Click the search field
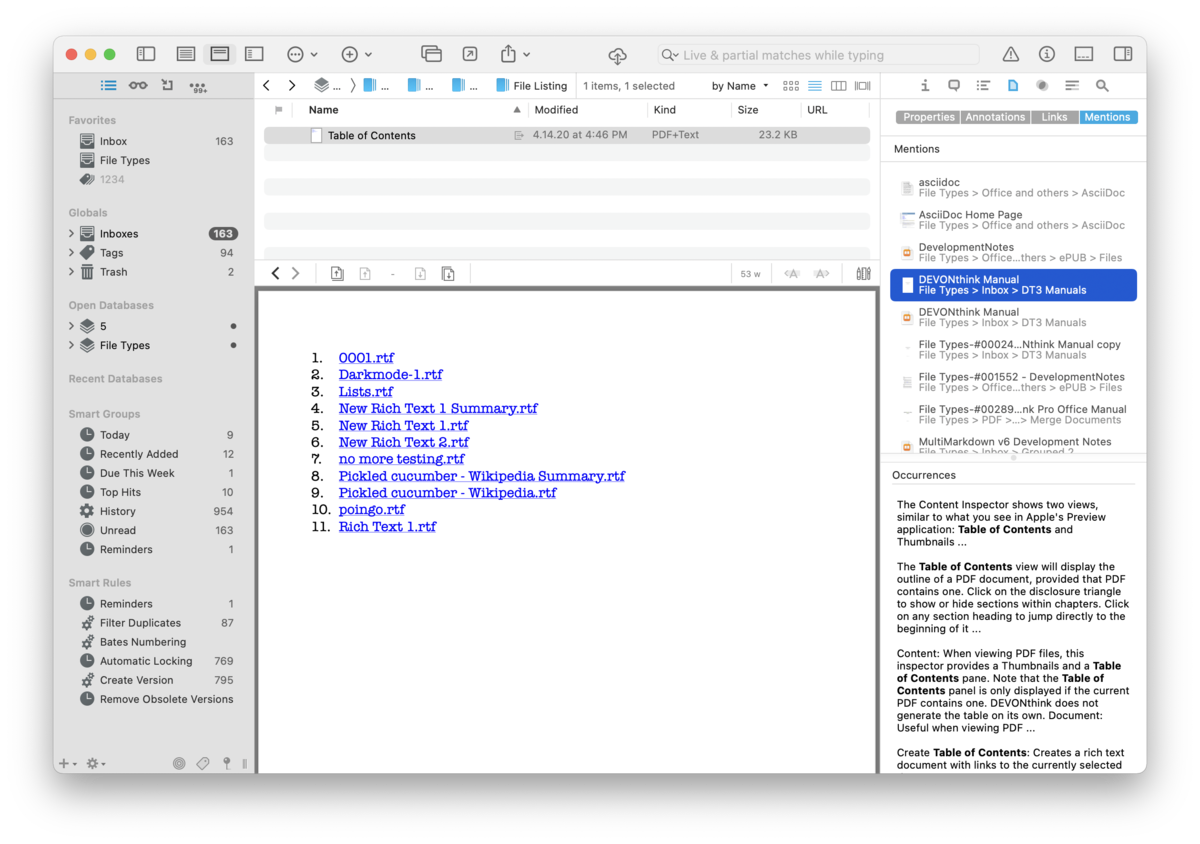Screen dimensions: 1200x844 click(818, 55)
